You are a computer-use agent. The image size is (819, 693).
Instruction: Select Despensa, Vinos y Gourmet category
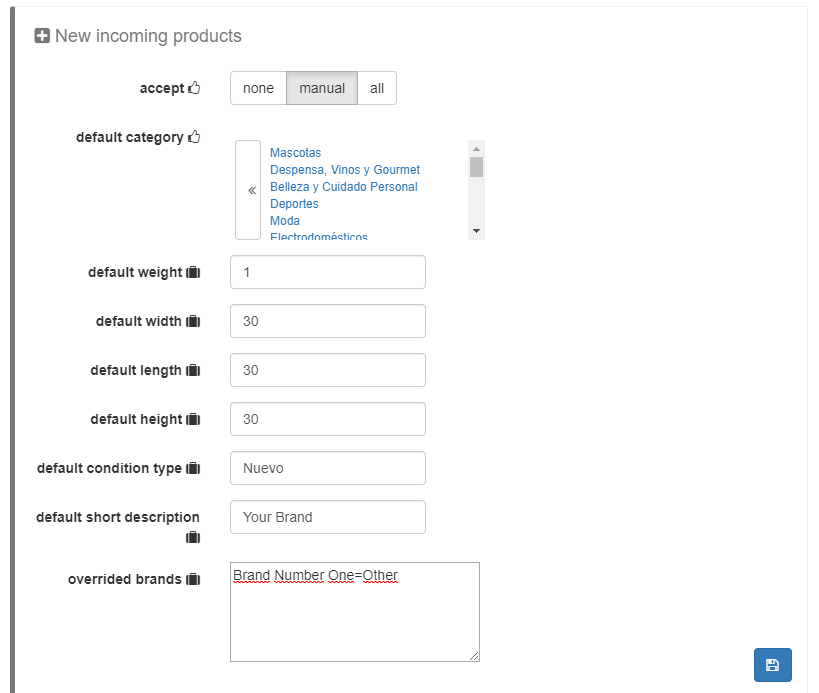[344, 170]
